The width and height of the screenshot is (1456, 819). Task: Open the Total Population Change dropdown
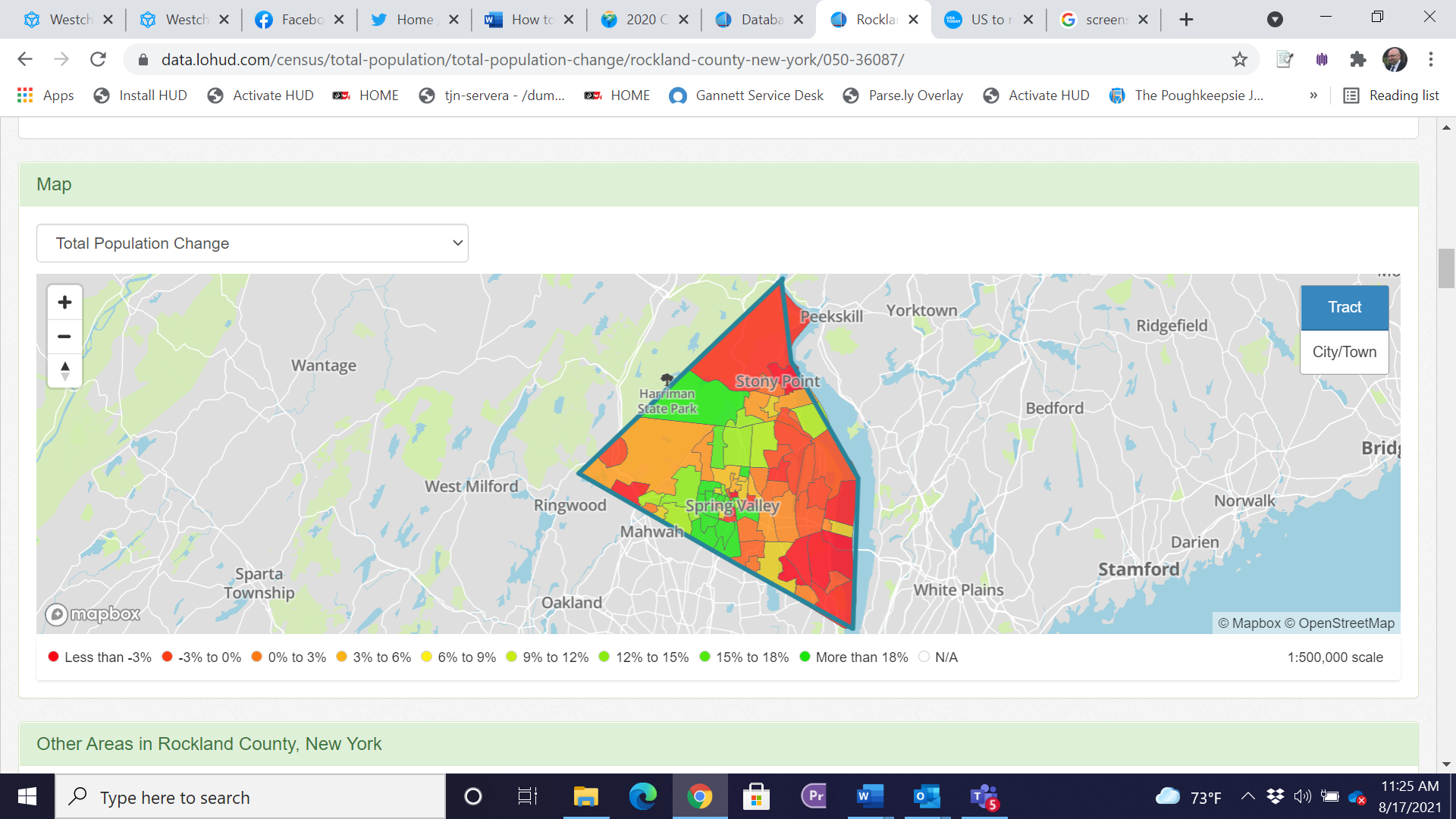click(252, 243)
